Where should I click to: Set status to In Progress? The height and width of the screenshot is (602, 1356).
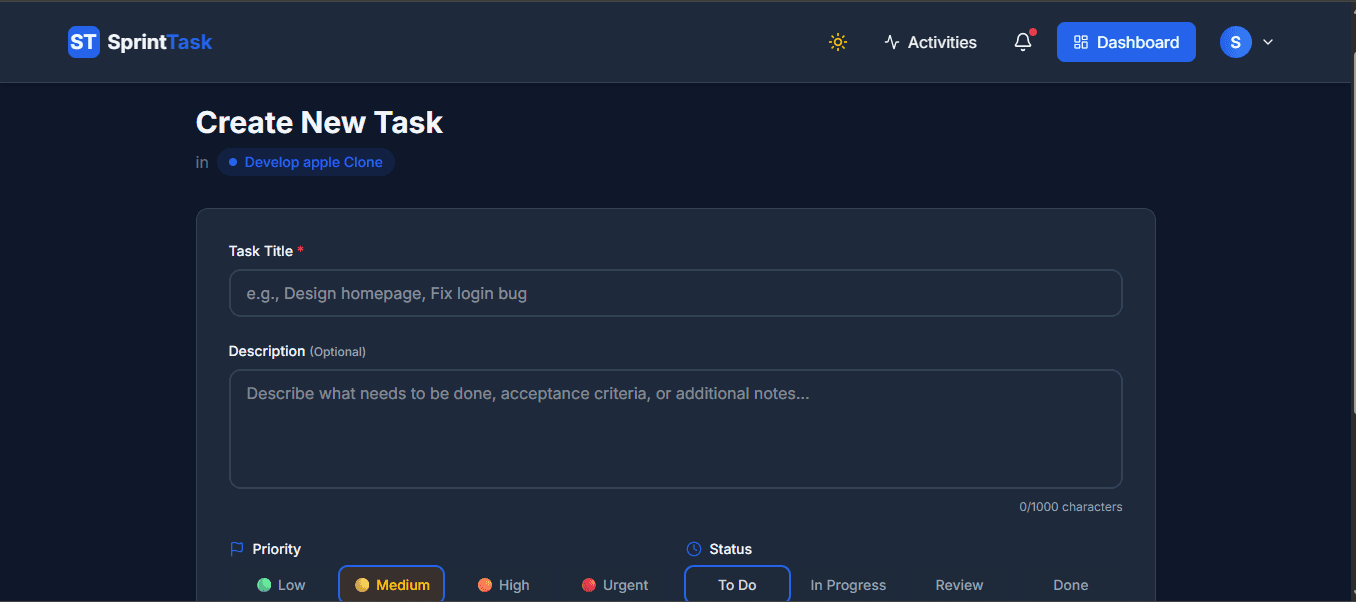pyautogui.click(x=848, y=585)
